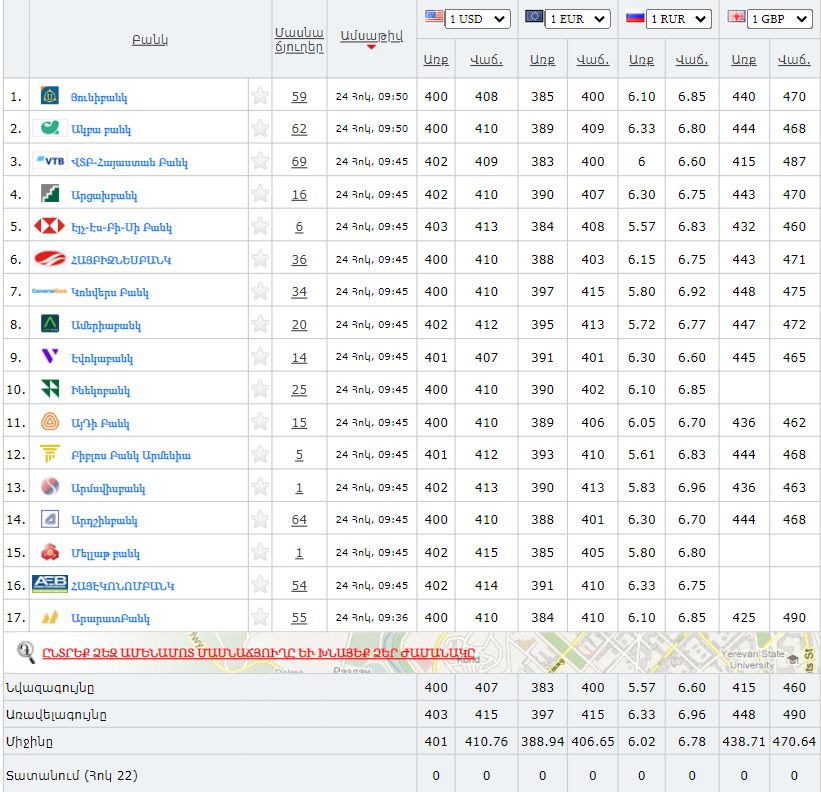Click the 410.76 average USD sell value
The width and height of the screenshot is (821, 792).
point(486,742)
